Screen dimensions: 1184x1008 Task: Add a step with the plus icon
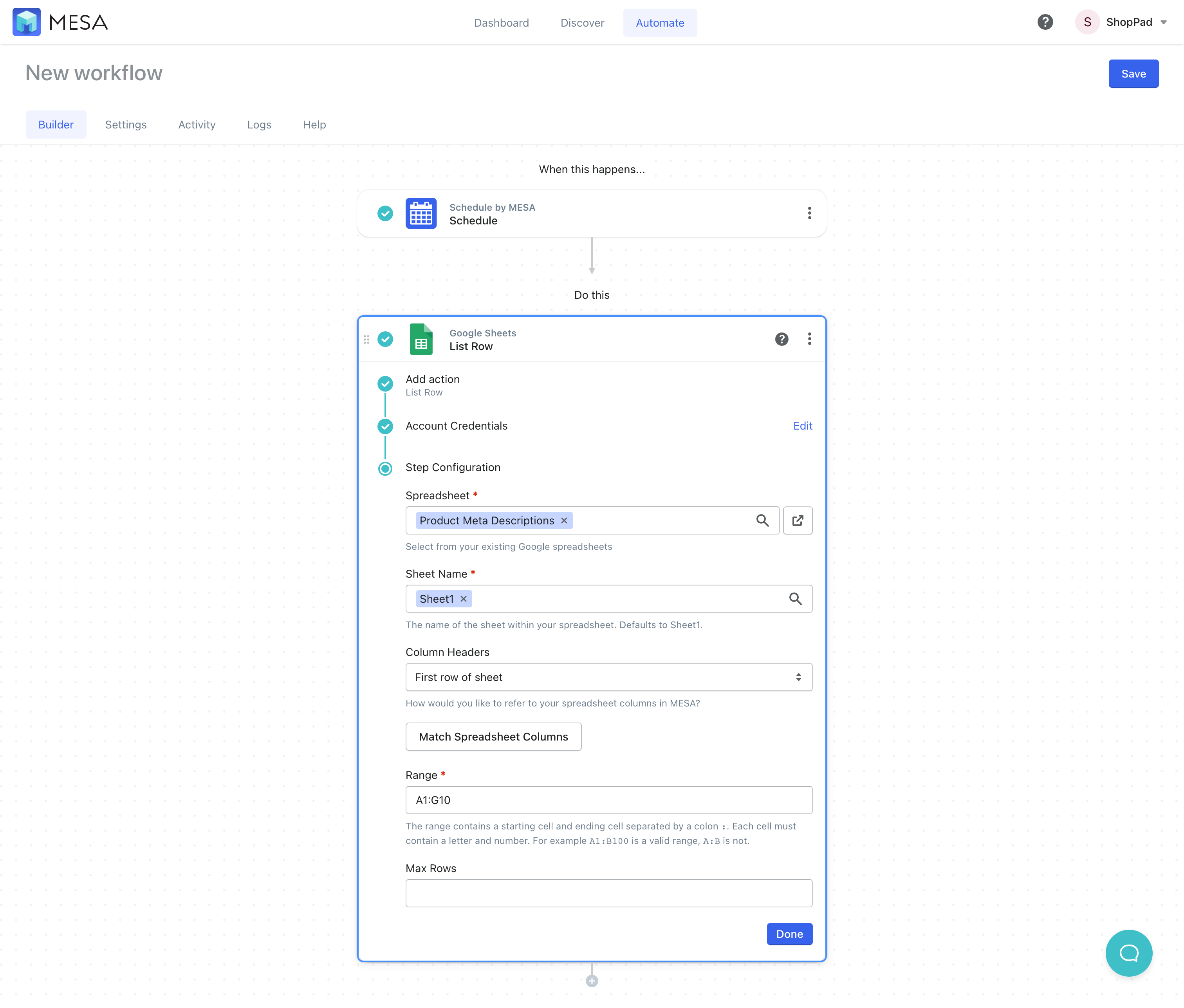(x=592, y=981)
